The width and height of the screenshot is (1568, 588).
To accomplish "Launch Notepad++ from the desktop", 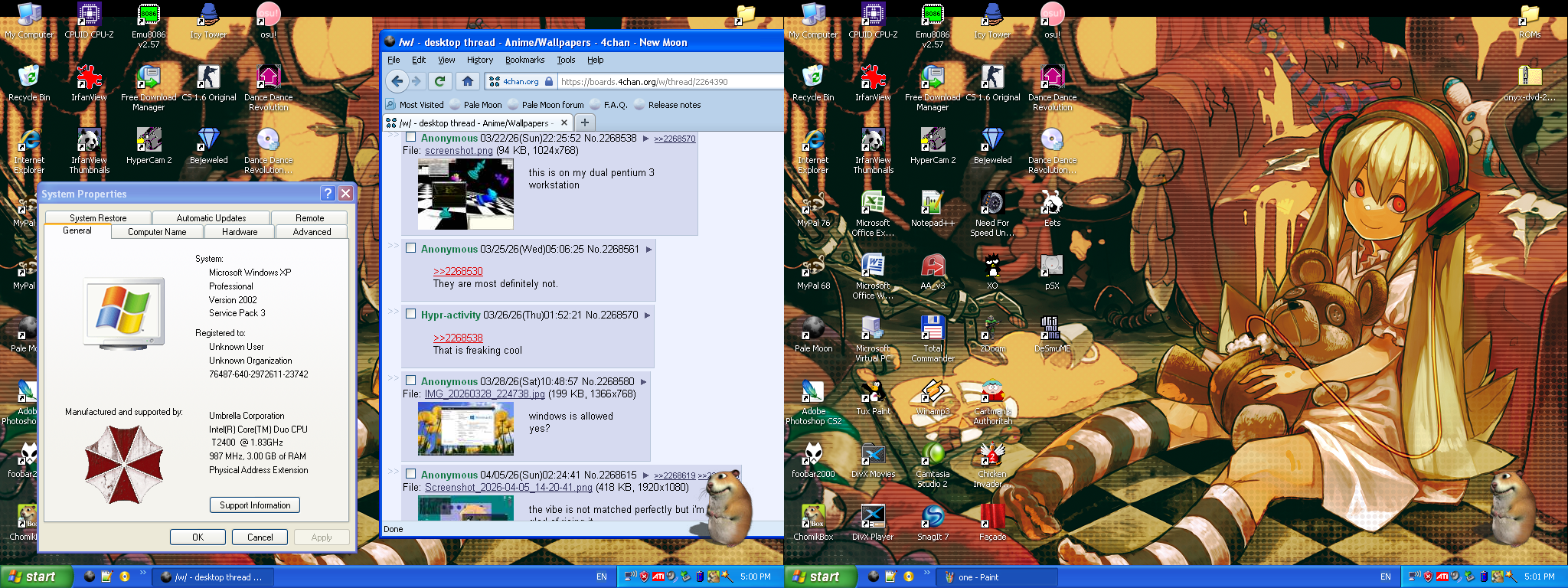I will (x=933, y=210).
